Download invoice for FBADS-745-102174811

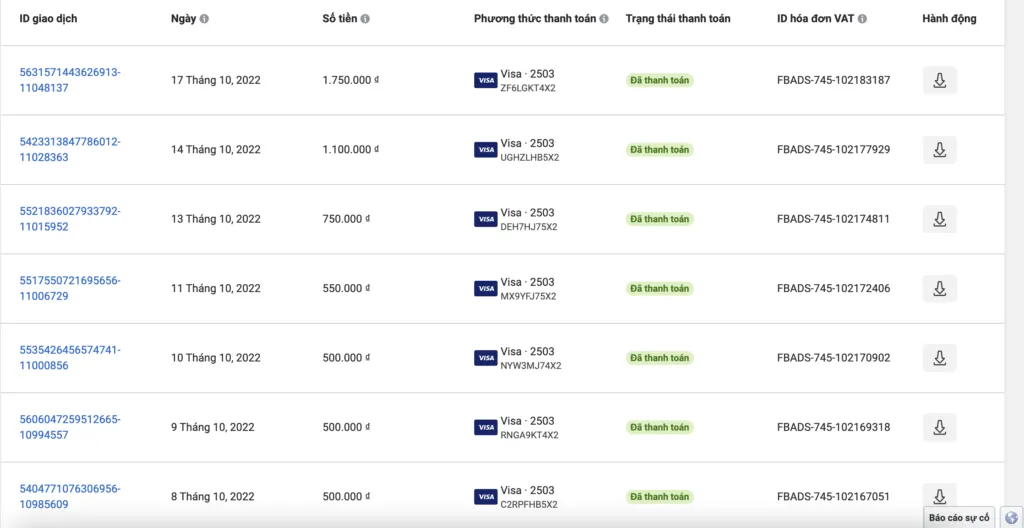940,219
